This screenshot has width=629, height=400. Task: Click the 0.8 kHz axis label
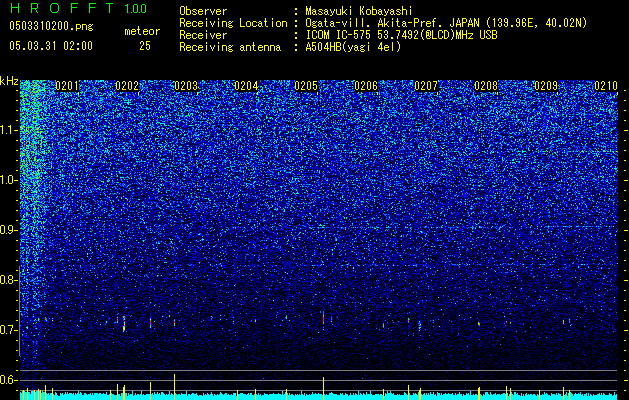[x=8, y=280]
